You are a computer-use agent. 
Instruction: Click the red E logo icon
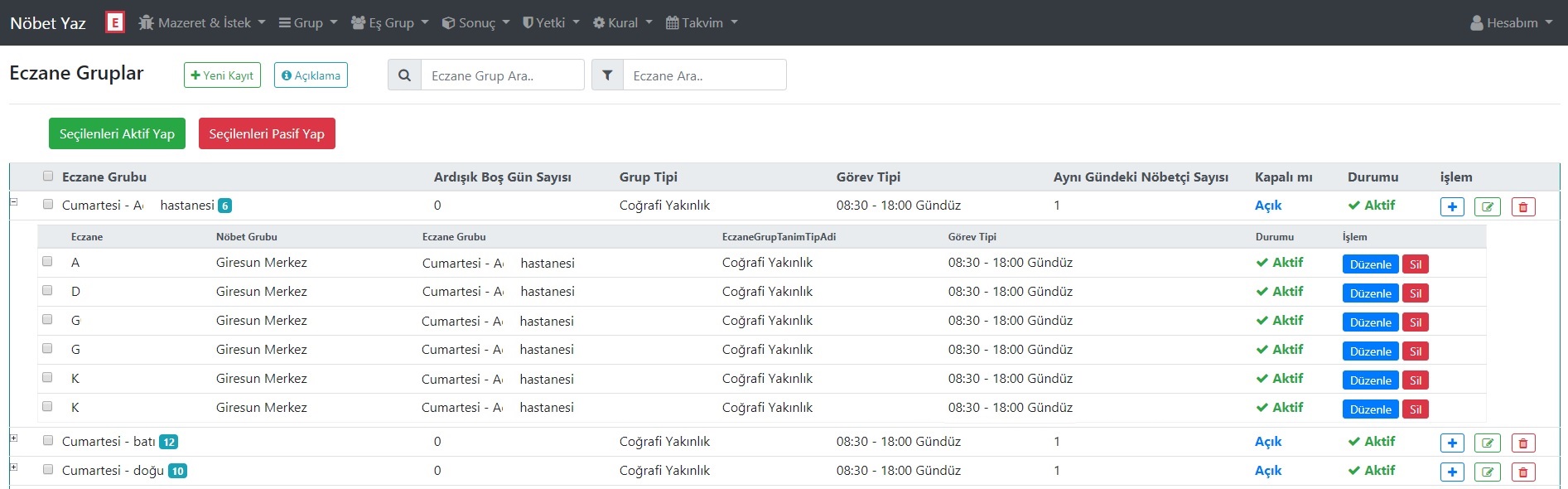coord(115,22)
